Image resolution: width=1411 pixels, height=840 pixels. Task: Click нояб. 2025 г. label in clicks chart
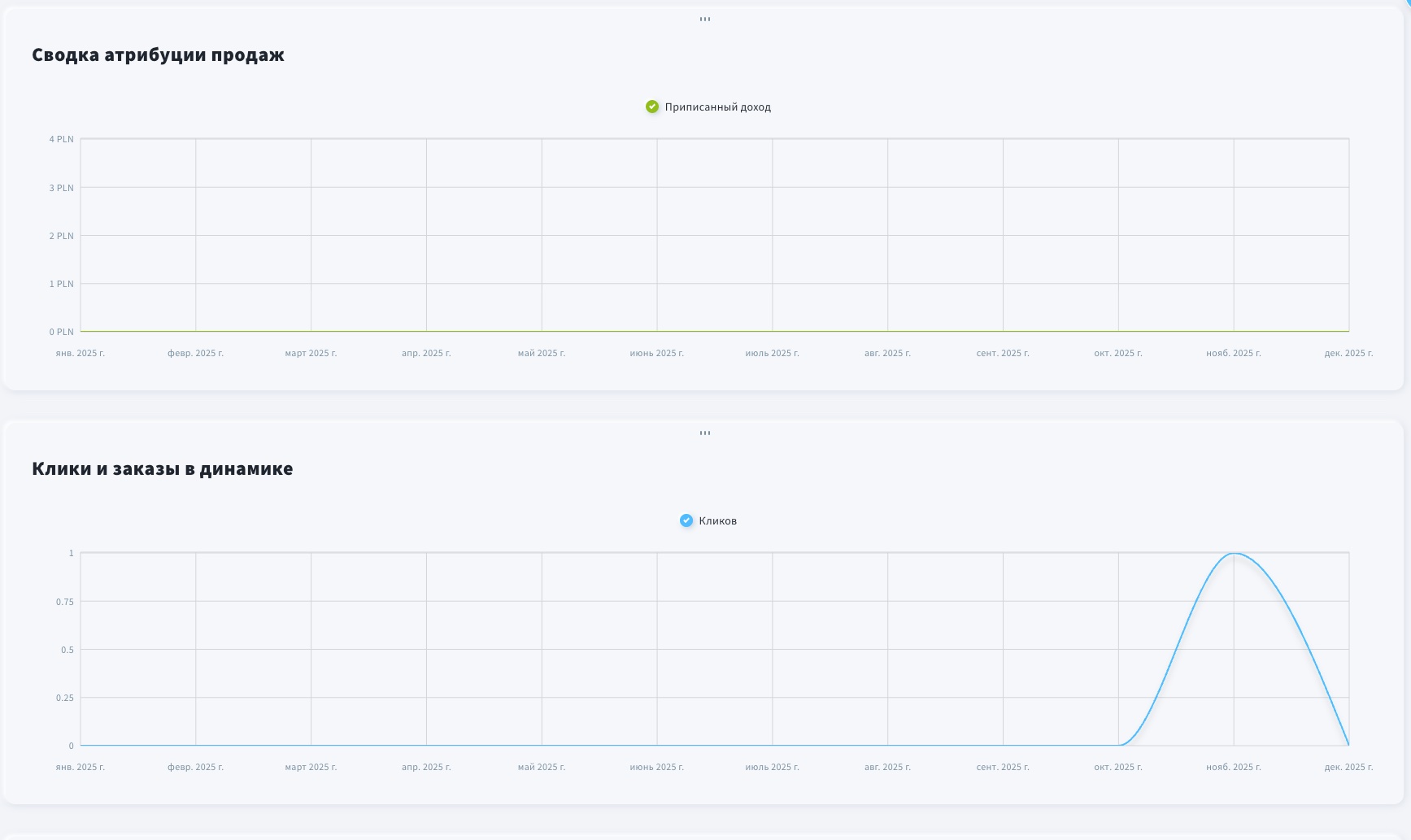coord(1234,767)
